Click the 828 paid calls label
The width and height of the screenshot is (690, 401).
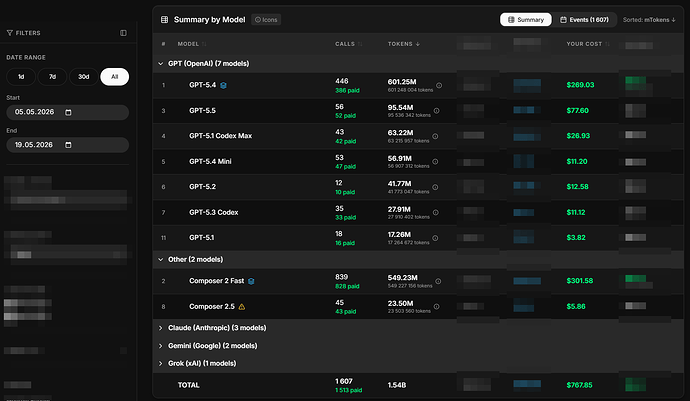(x=347, y=287)
